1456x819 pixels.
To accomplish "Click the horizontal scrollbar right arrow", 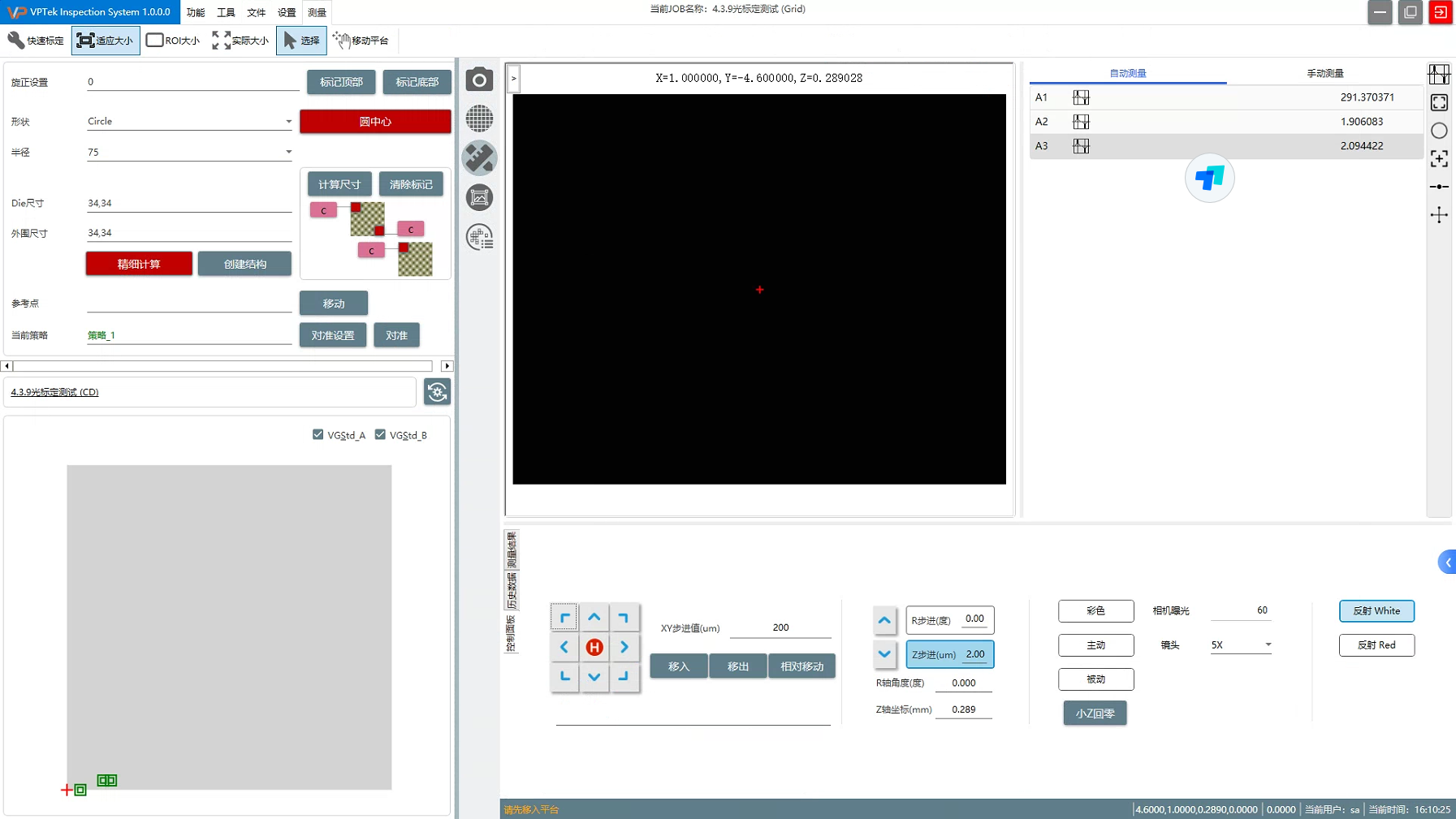I will (x=447, y=366).
